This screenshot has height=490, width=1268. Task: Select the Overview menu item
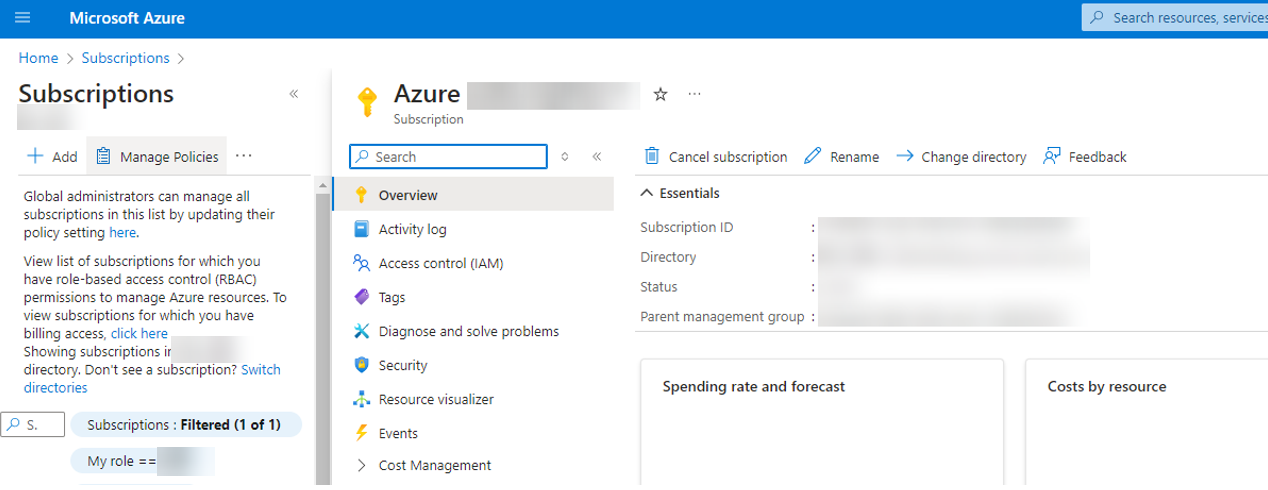(472, 195)
